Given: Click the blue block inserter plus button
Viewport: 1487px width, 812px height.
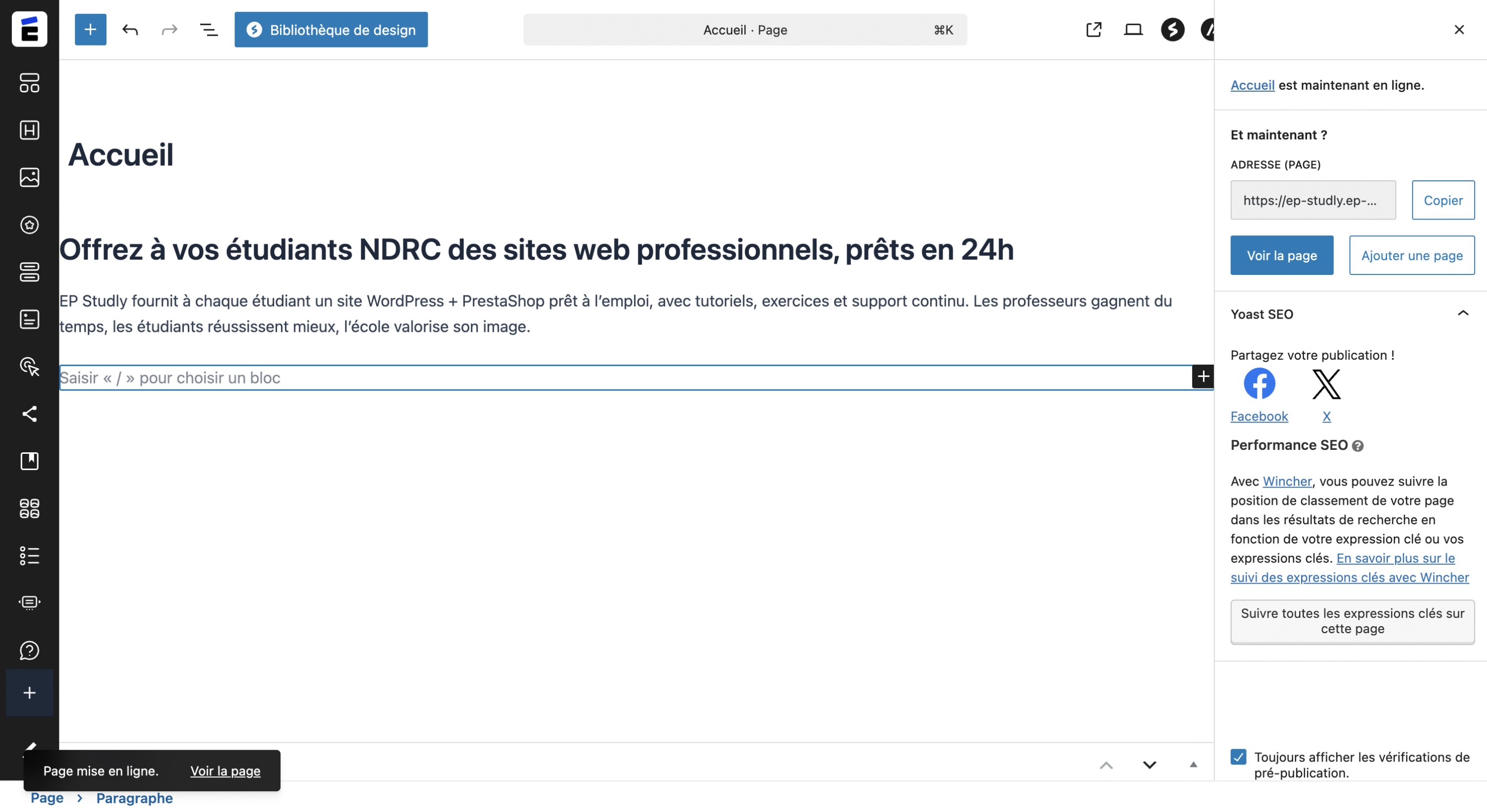Looking at the screenshot, I should click(90, 29).
